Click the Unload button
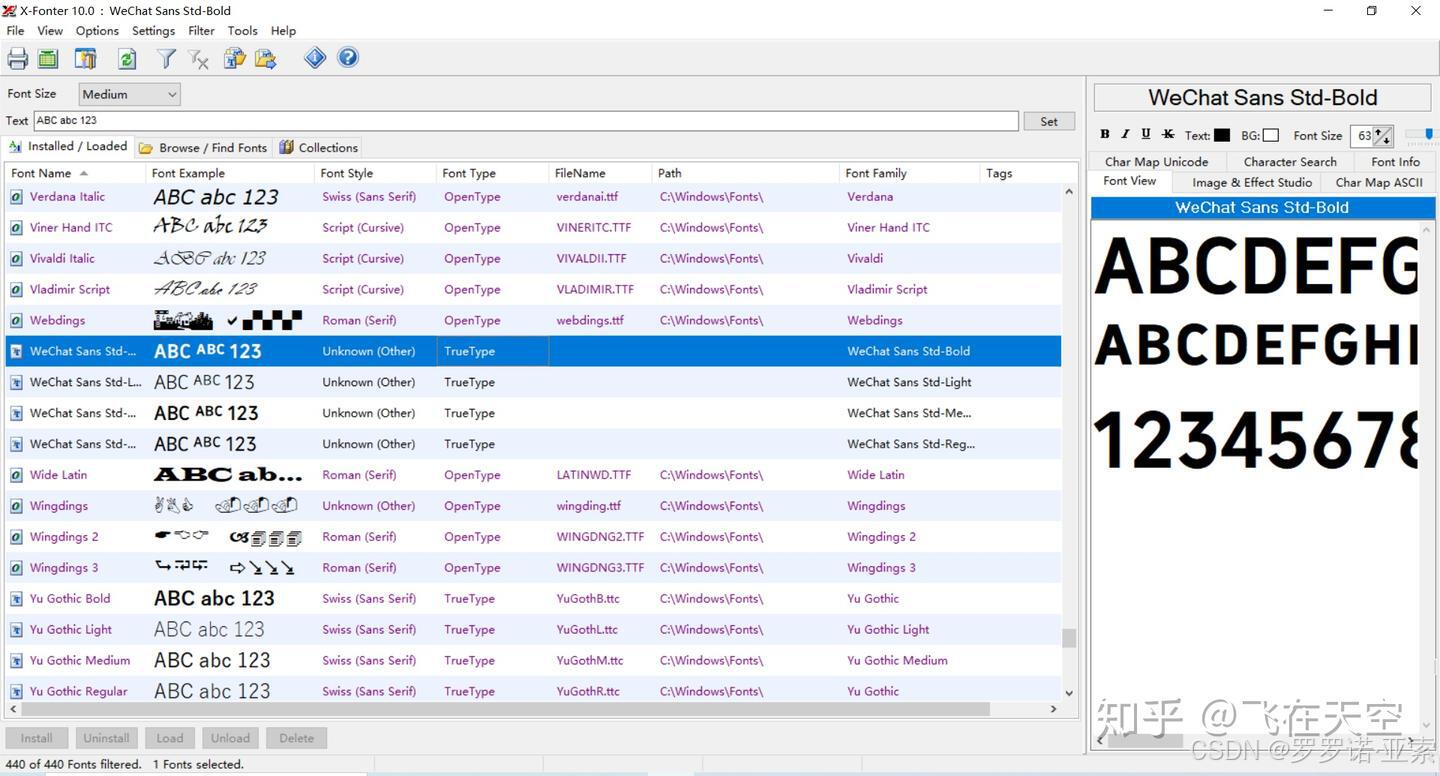 click(x=230, y=738)
